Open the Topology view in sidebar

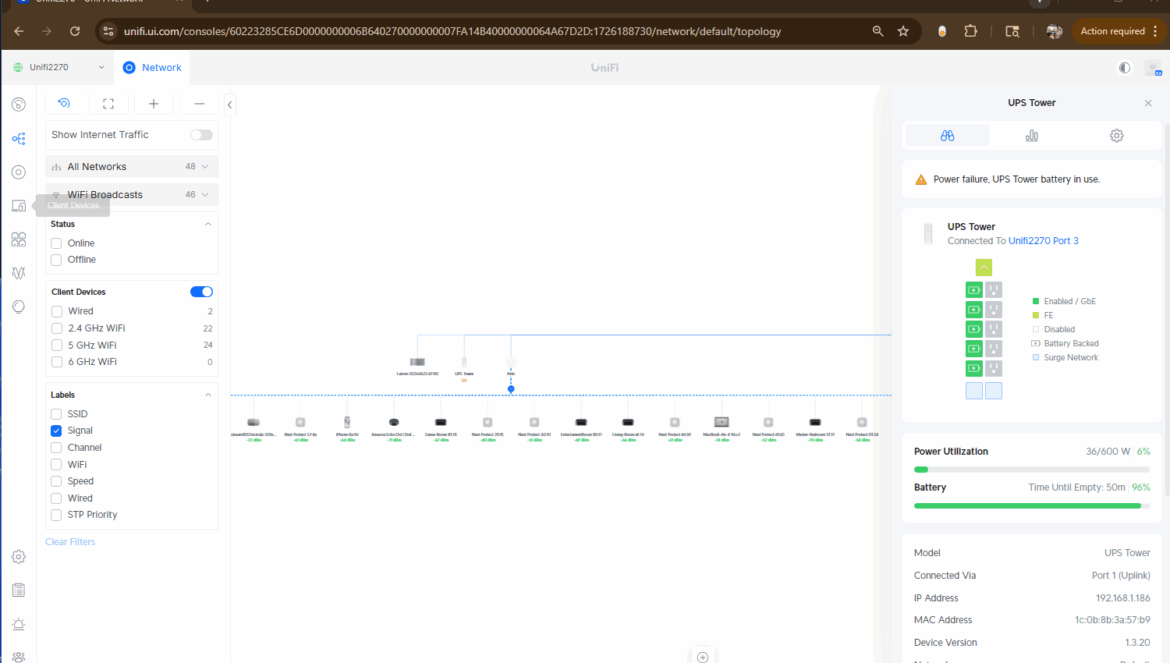tap(18, 139)
